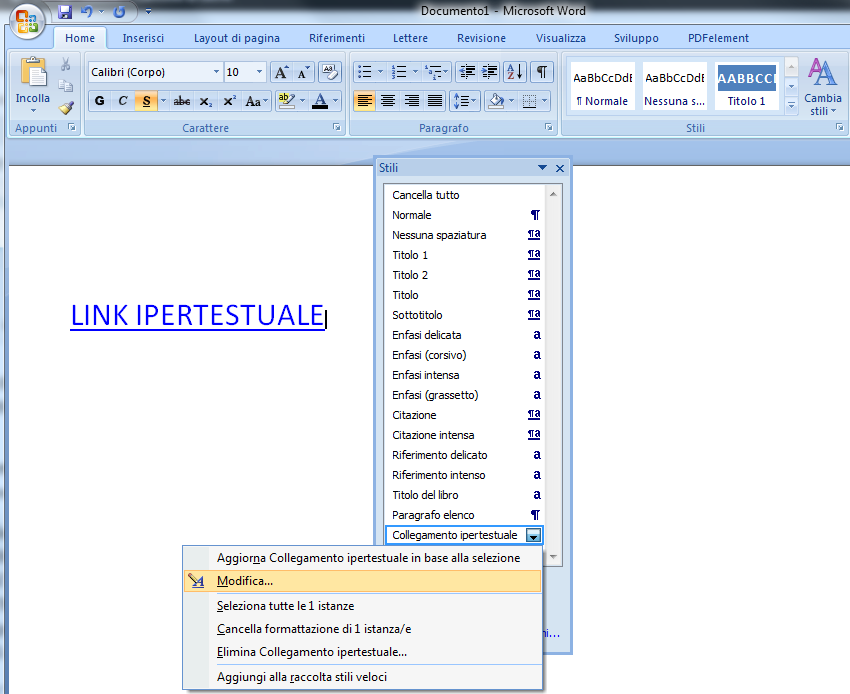Toggle bold G formatting button

pos(99,101)
